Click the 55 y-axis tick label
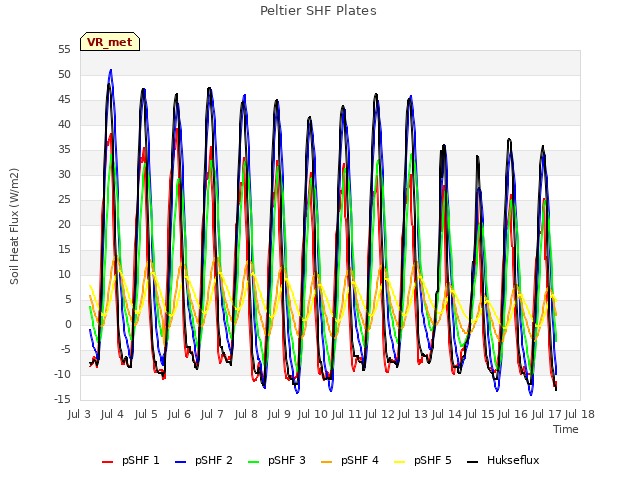This screenshot has width=640, height=480. (64, 50)
